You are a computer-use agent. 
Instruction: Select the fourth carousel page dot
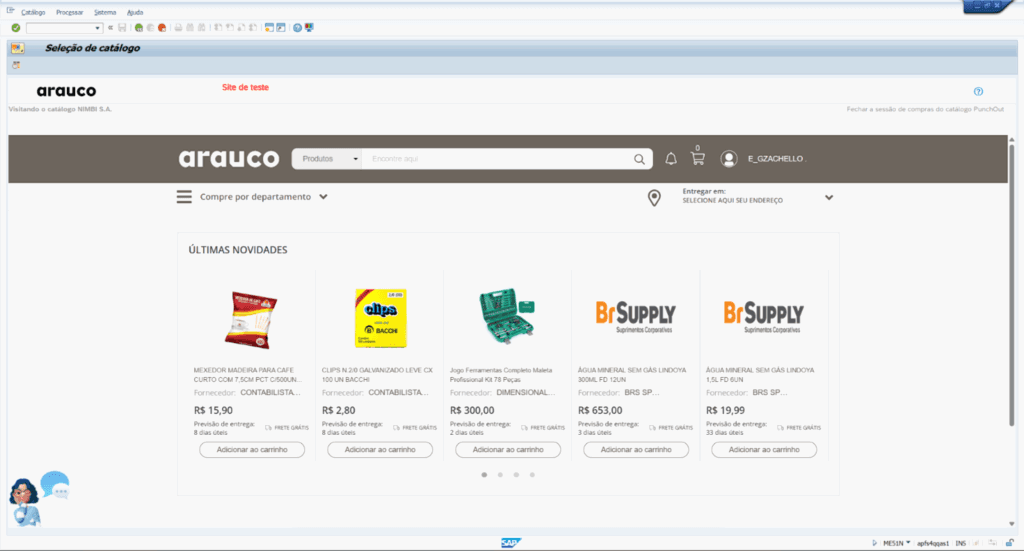532,475
